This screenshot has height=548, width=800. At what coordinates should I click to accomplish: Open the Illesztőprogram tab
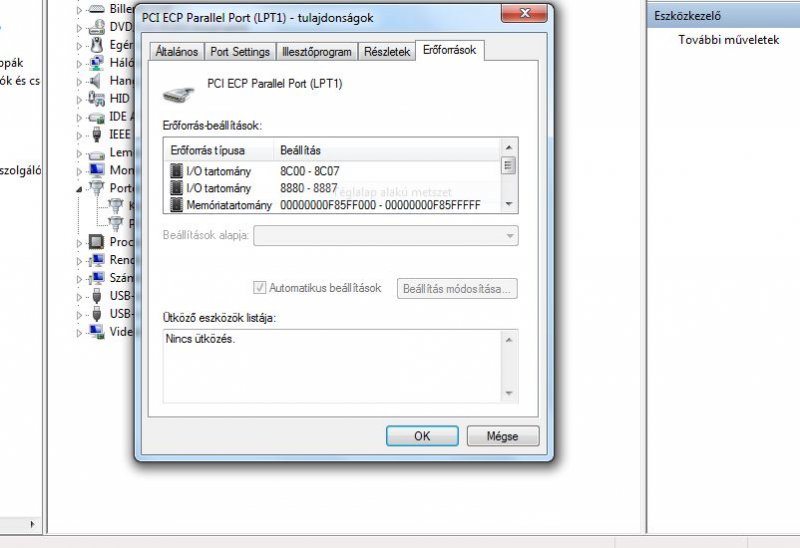(317, 52)
